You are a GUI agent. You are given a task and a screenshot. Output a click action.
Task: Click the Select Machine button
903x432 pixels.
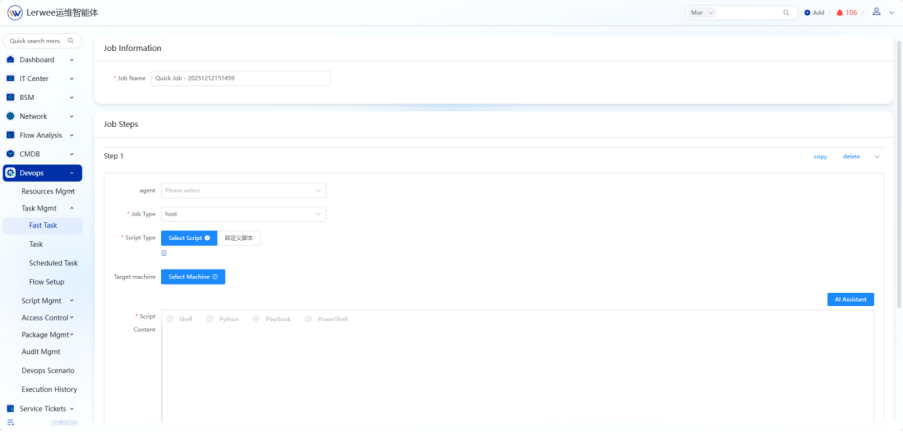[x=192, y=277]
